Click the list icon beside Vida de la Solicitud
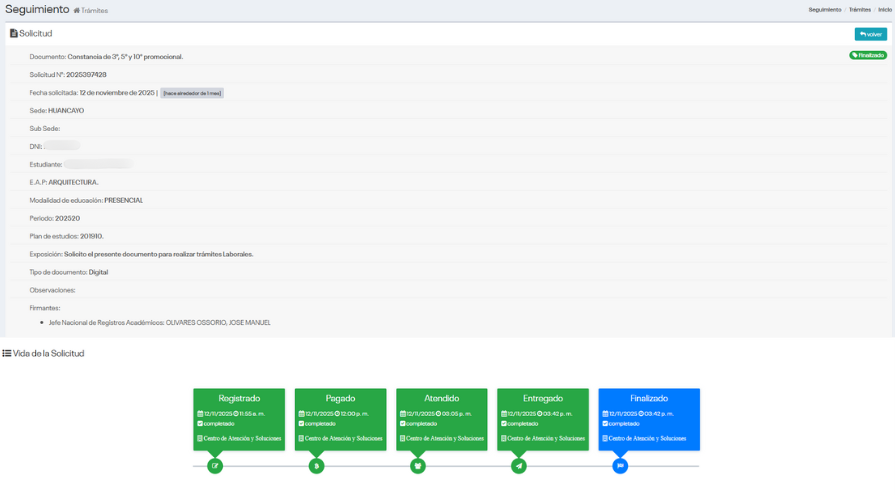895x495 pixels. click(x=7, y=353)
